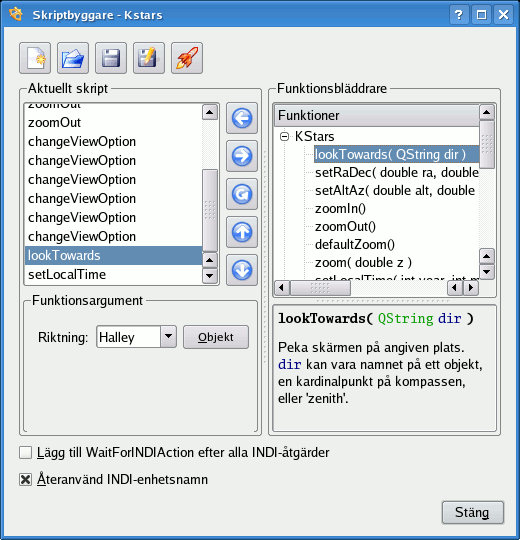Select defaultZoom() in the function browser
The height and width of the screenshot is (540, 520).
355,245
